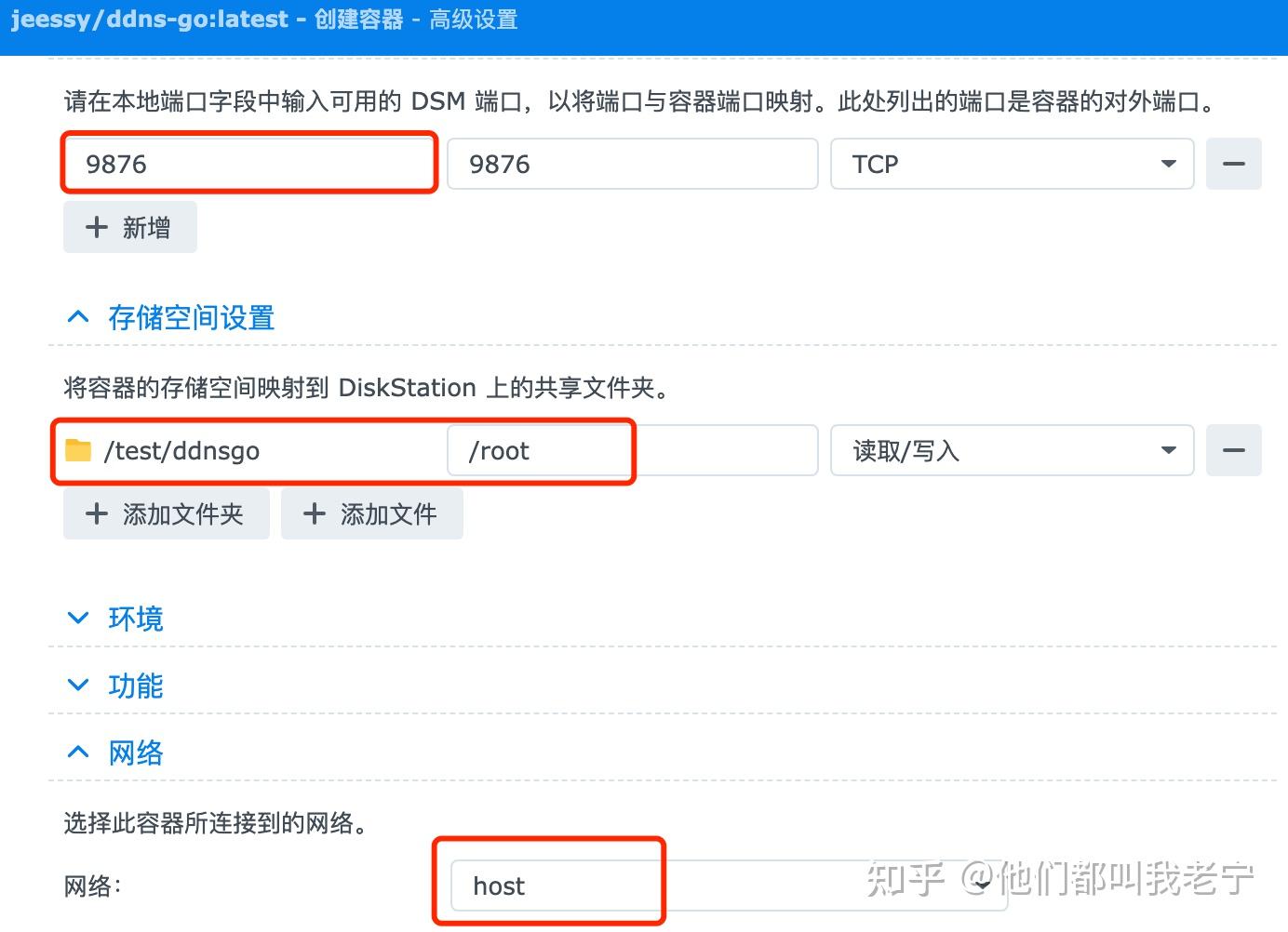Click inside the host network input box
Image resolution: width=1288 pixels, height=932 pixels.
[558, 885]
